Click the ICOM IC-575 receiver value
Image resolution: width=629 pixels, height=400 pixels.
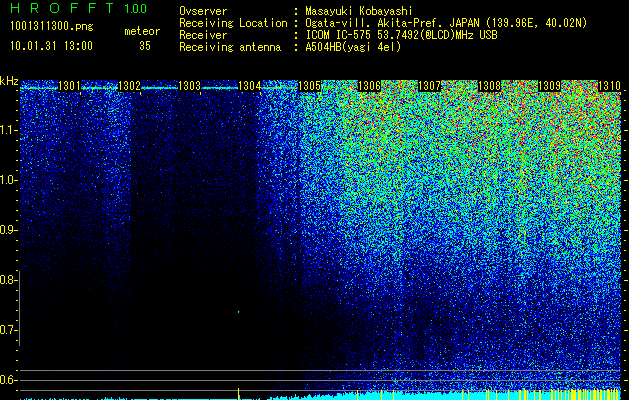pos(401,35)
